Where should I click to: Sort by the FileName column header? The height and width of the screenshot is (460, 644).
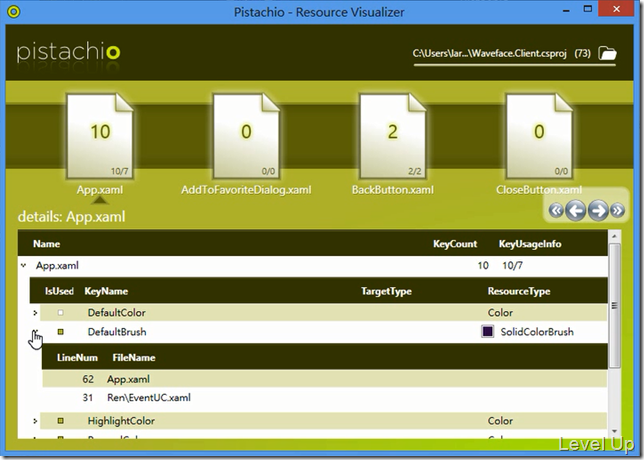point(134,358)
